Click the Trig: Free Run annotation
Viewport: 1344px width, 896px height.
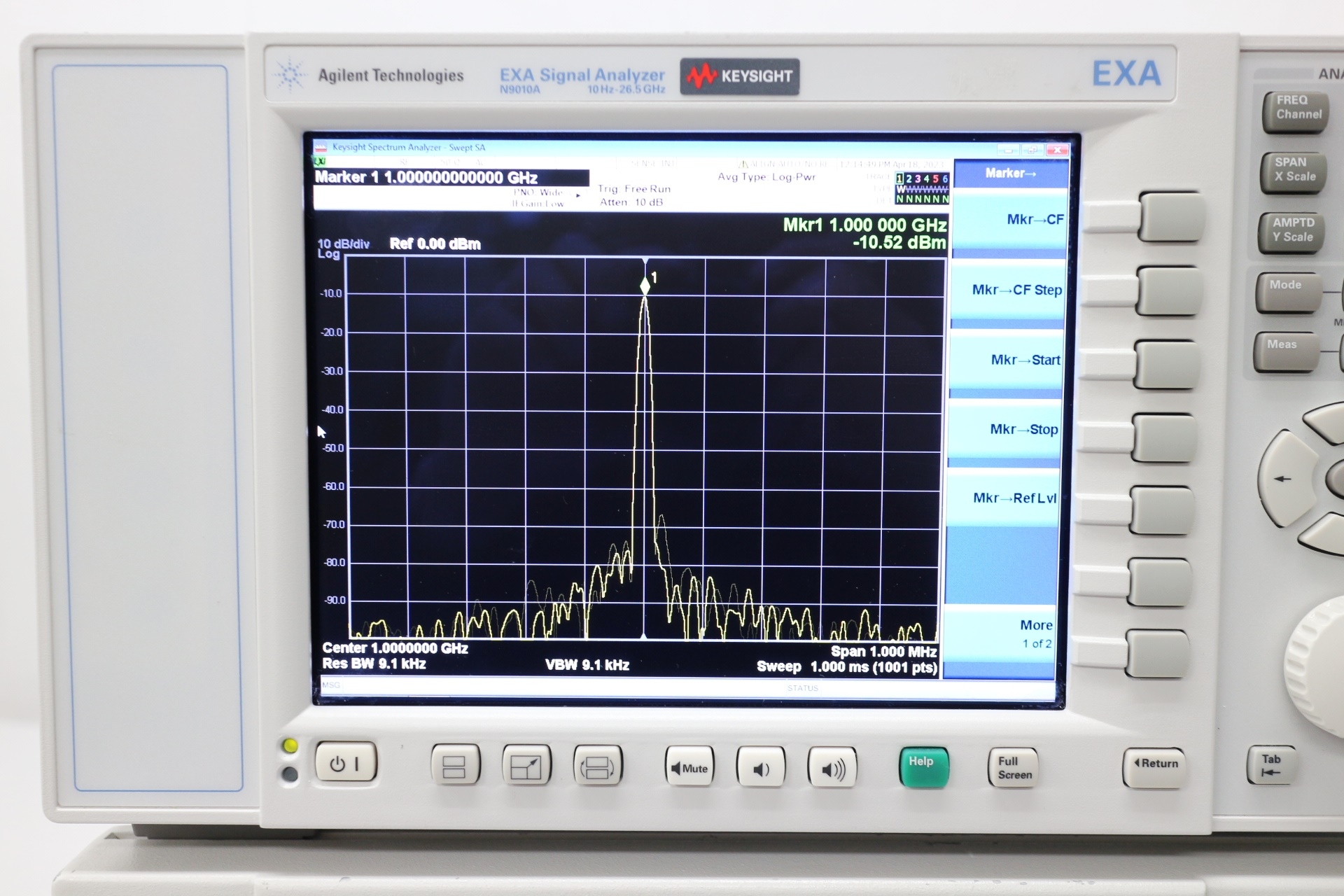click(x=634, y=189)
